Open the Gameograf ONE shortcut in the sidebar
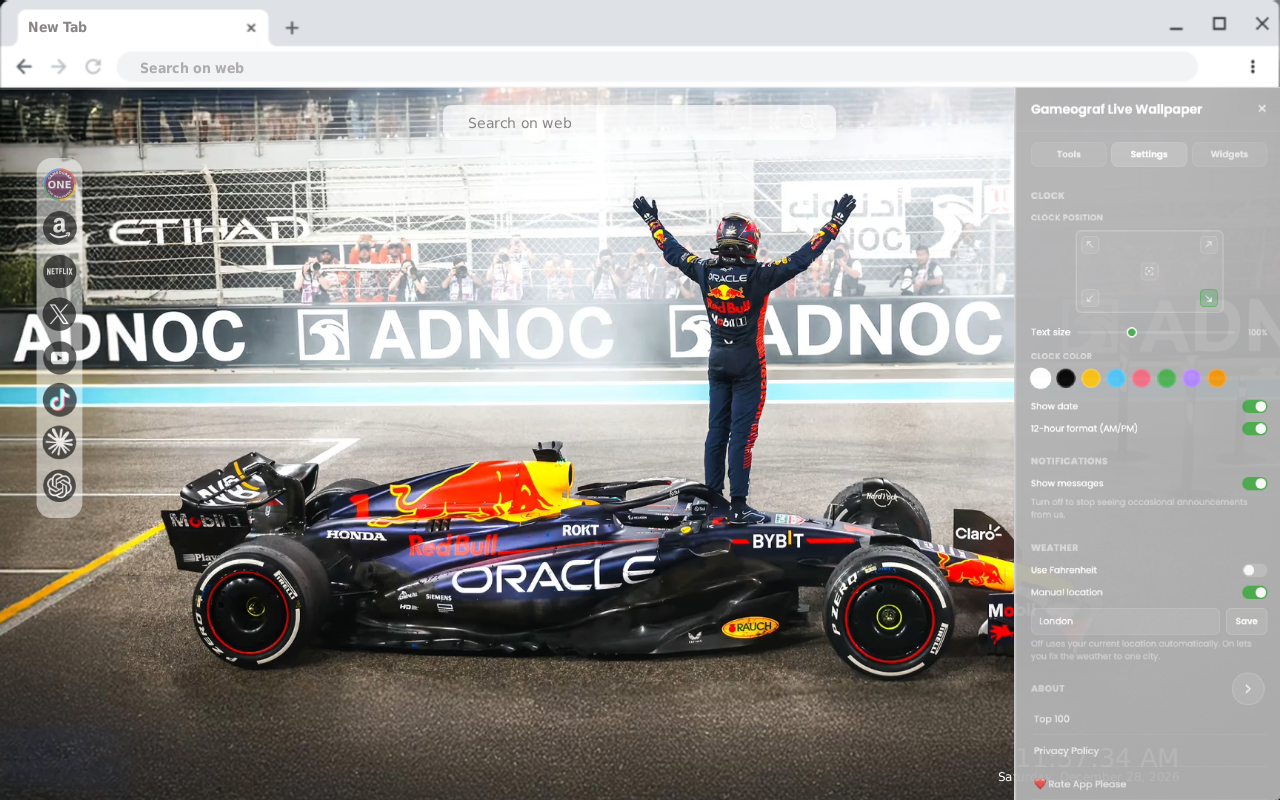Screen dimensions: 1280x800 point(60,184)
